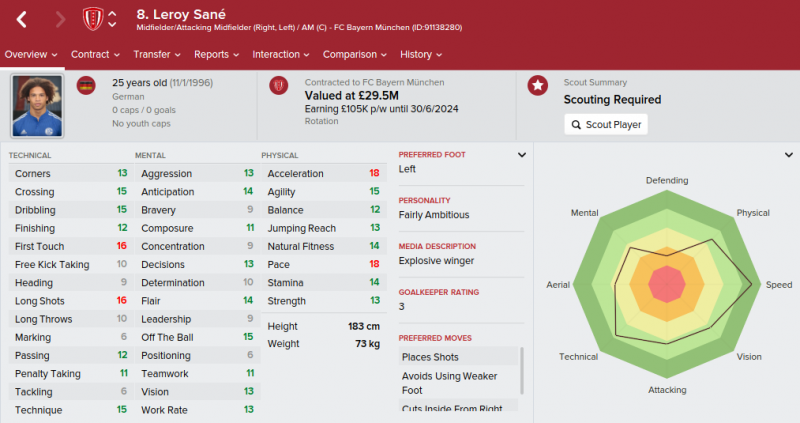Open the History menu
800x423 pixels.
[x=421, y=55]
